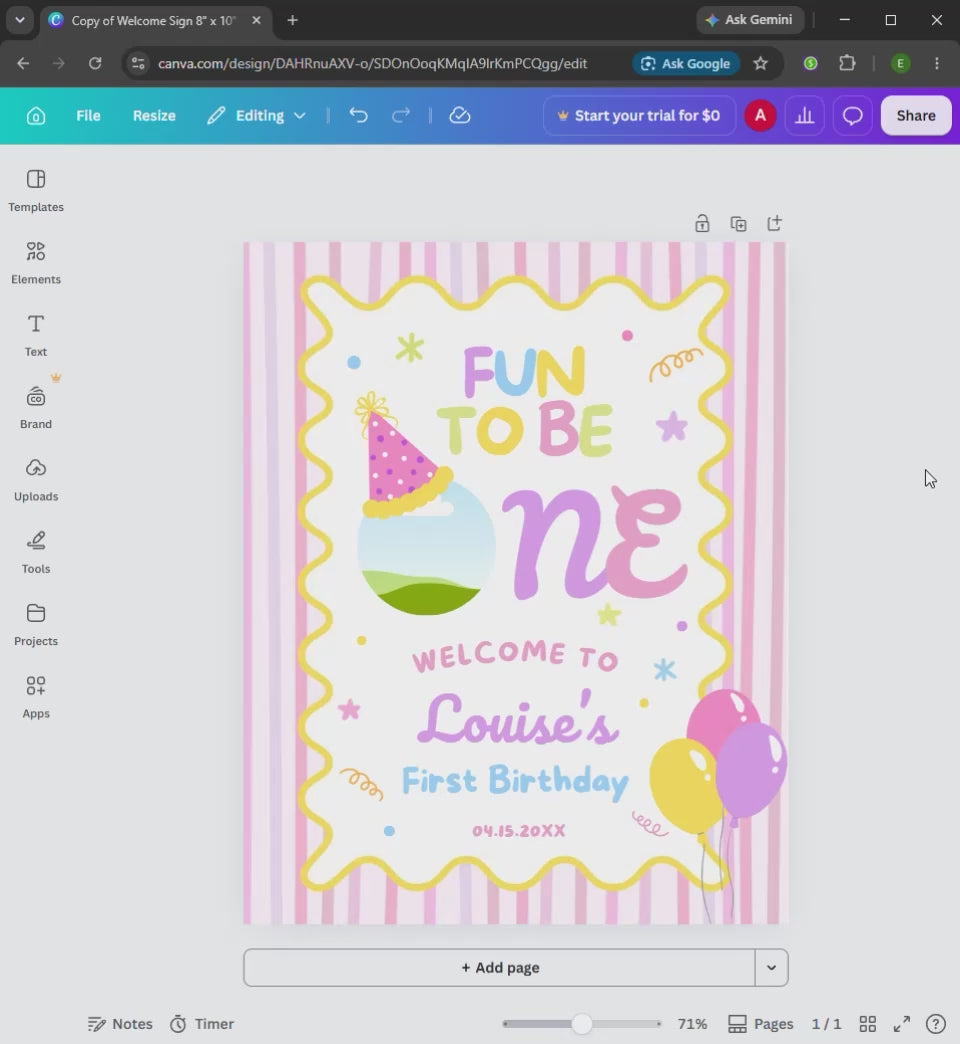Undo the last action

pos(359,116)
